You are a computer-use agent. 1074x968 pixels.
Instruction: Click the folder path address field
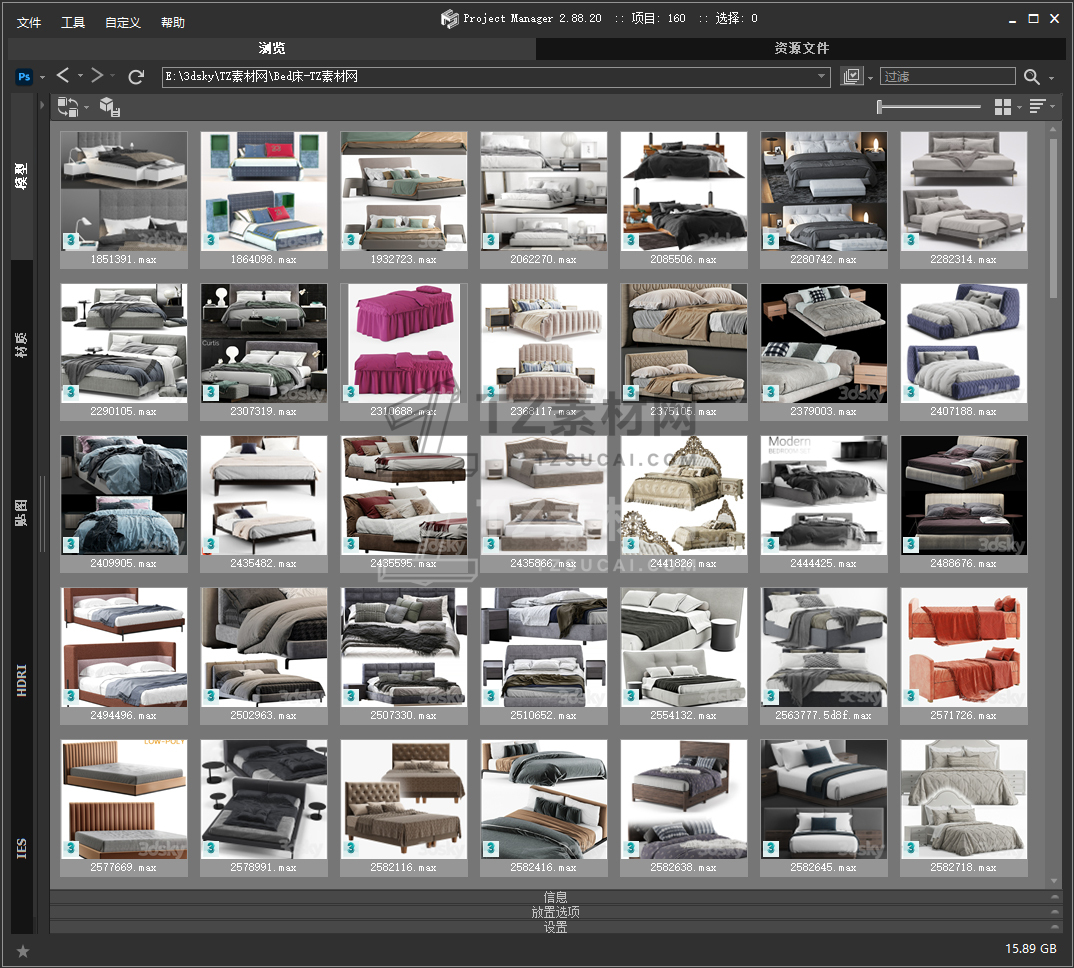coord(496,77)
